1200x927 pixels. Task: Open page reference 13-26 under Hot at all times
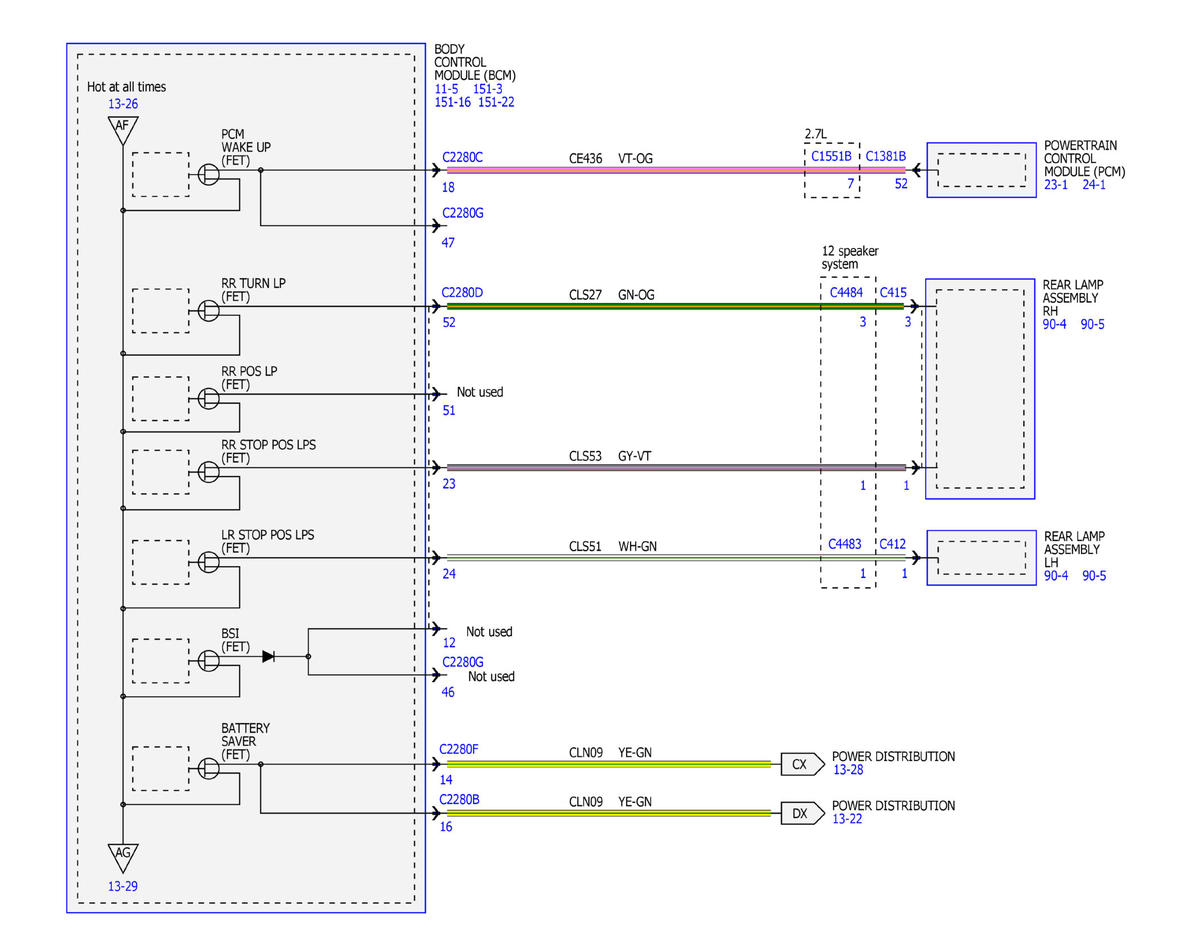(123, 104)
